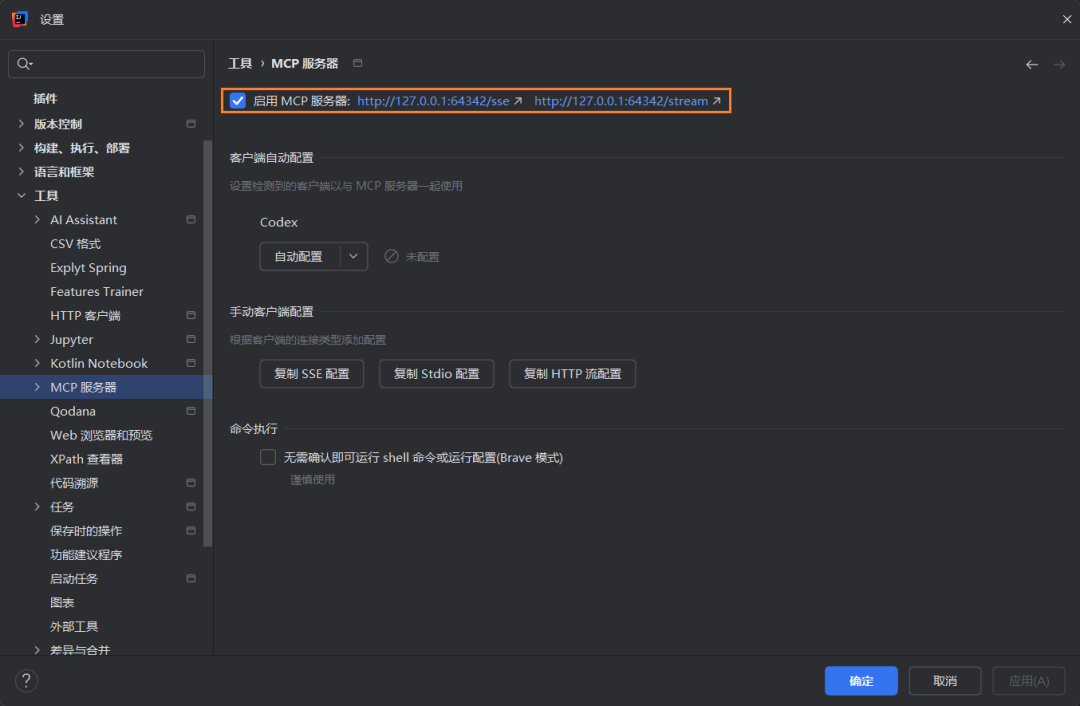The width and height of the screenshot is (1080, 706).
Task: Collapse the 工具 tree node
Action: pyautogui.click(x=21, y=196)
